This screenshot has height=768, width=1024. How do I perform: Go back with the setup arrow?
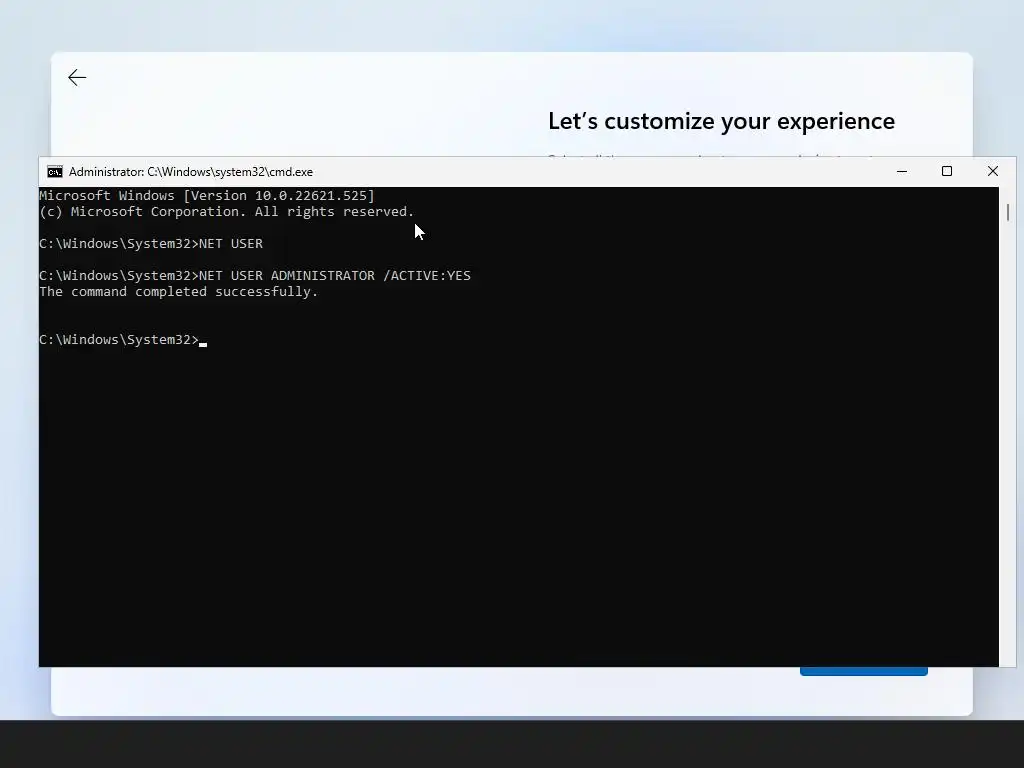click(77, 78)
